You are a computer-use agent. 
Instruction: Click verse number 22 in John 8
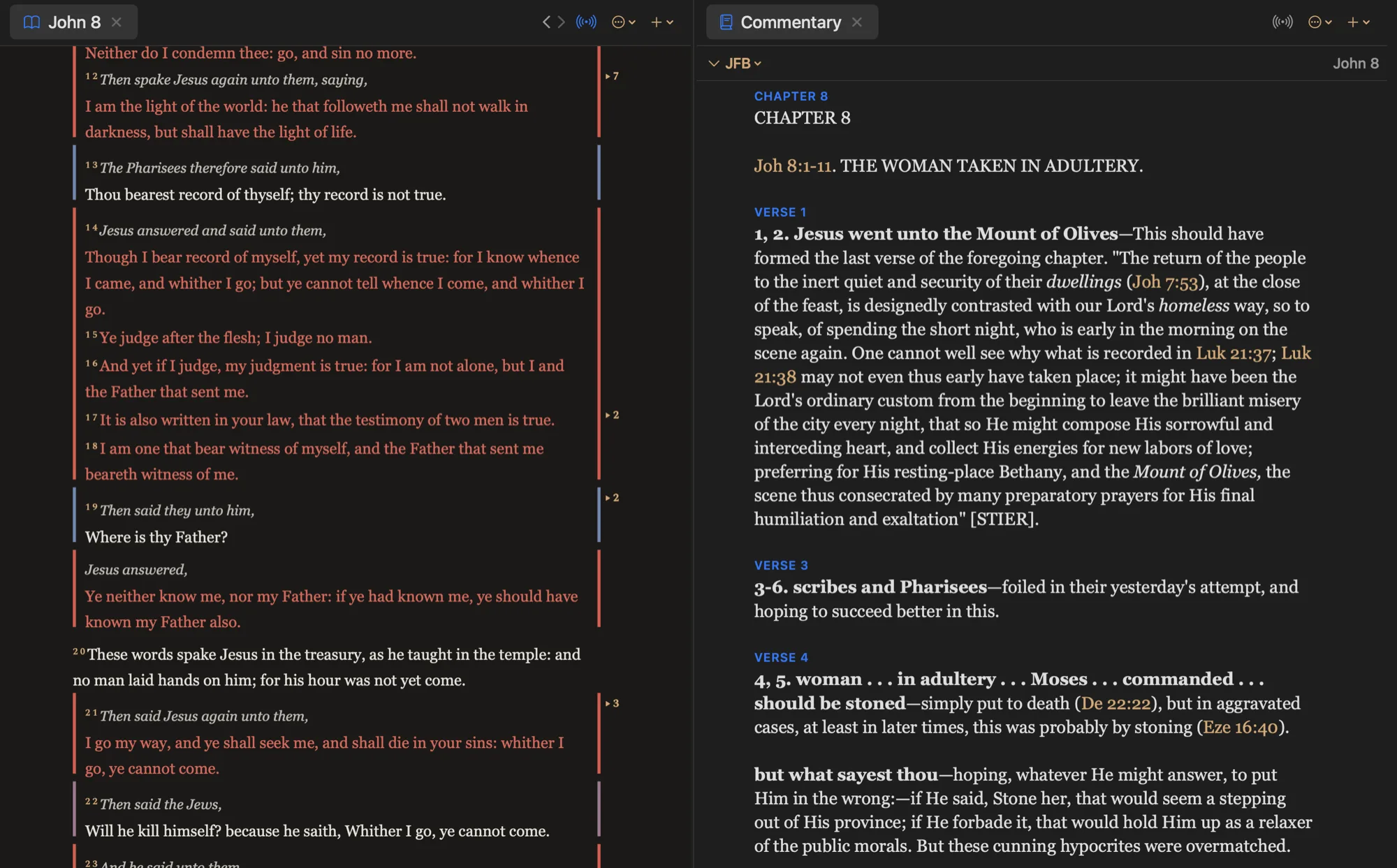tap(92, 802)
